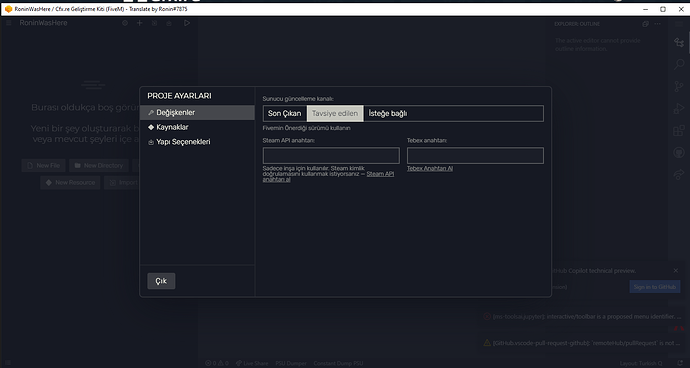This screenshot has width=690, height=368.
Task: Click the Import button
Action: point(122,182)
